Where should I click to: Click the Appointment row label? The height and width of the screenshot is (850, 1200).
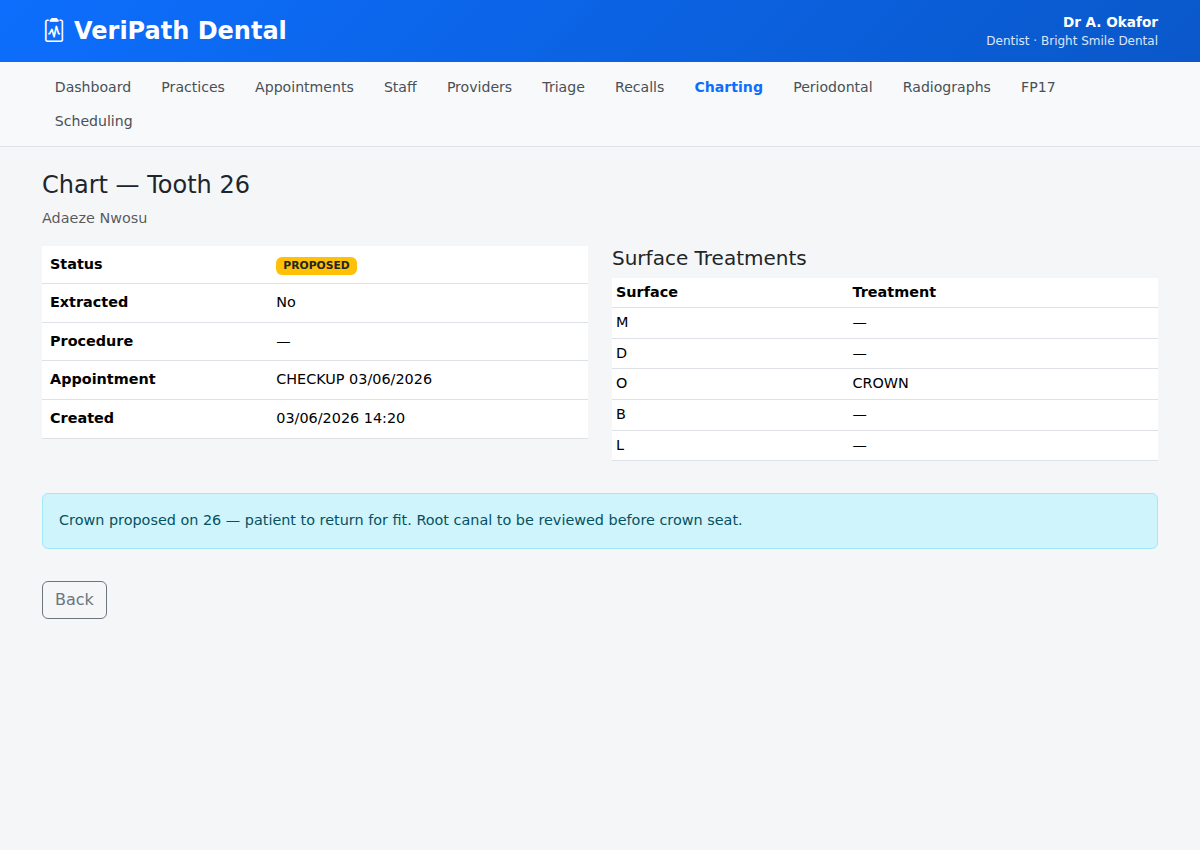[x=103, y=379]
